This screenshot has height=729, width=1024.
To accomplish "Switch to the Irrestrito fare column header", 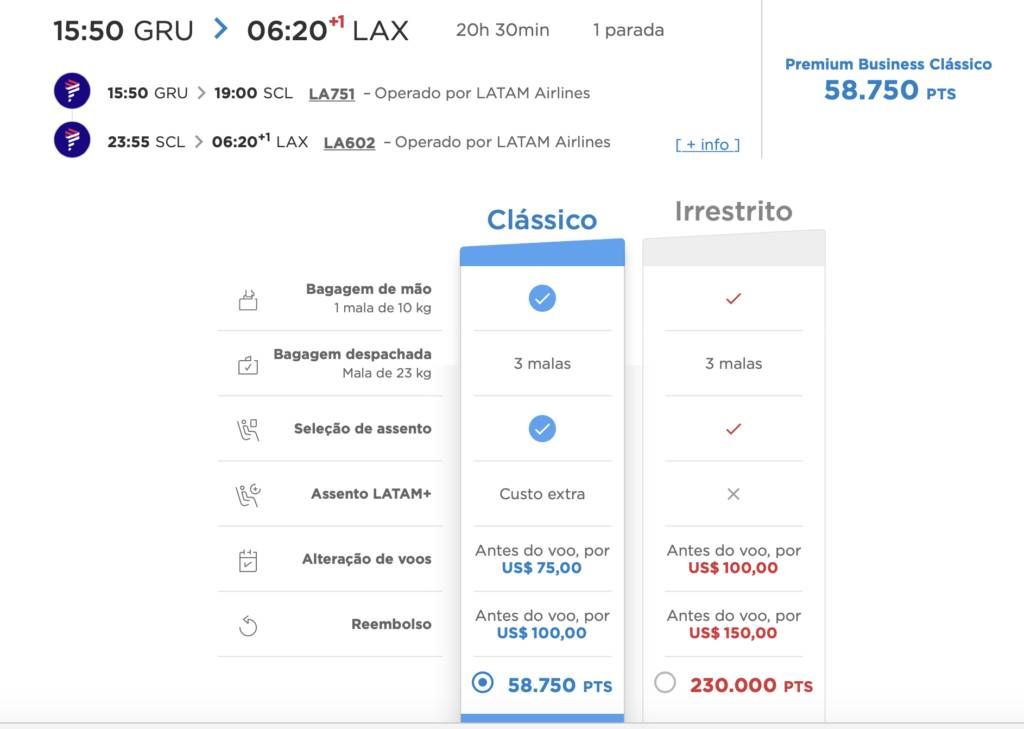I will (x=733, y=211).
